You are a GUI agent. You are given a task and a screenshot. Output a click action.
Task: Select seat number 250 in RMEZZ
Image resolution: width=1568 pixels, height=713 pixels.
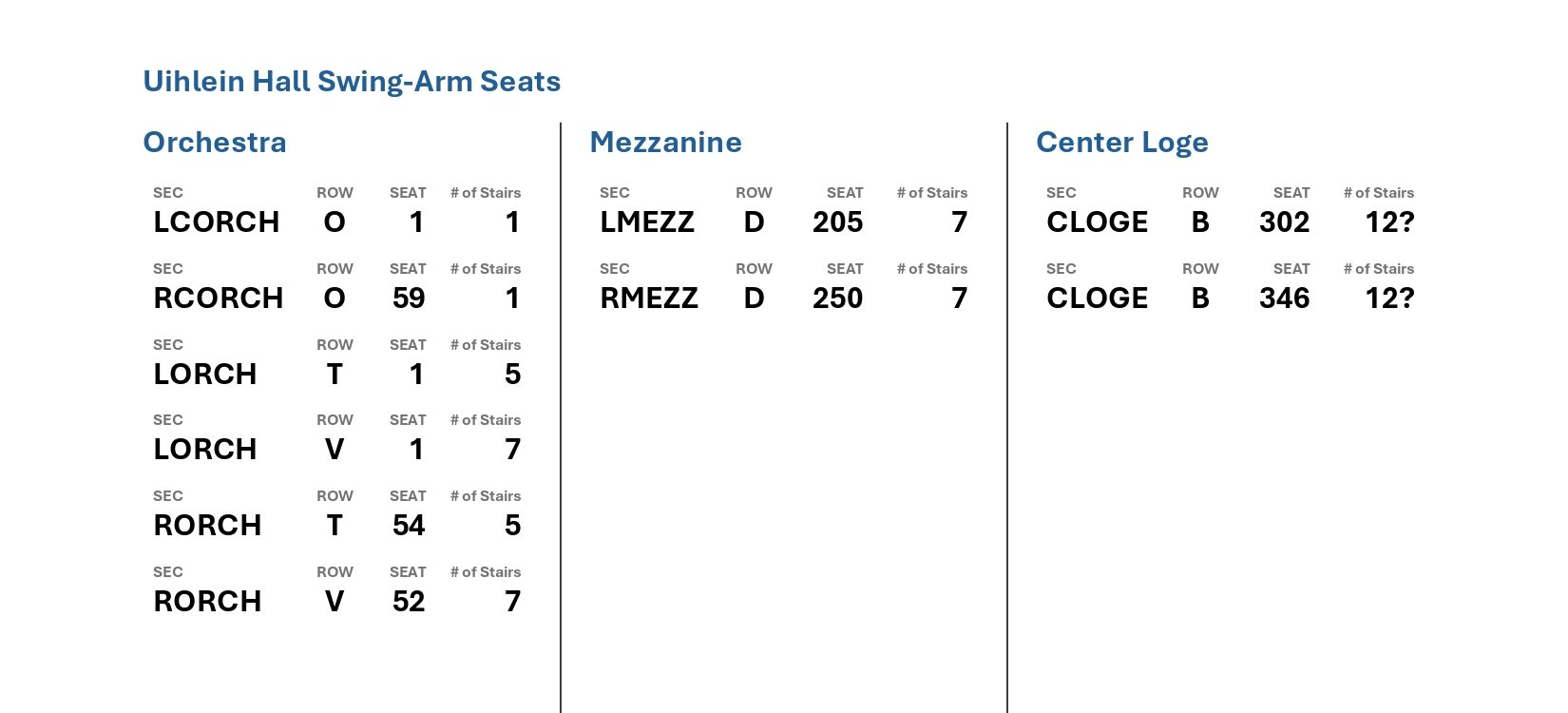point(837,299)
